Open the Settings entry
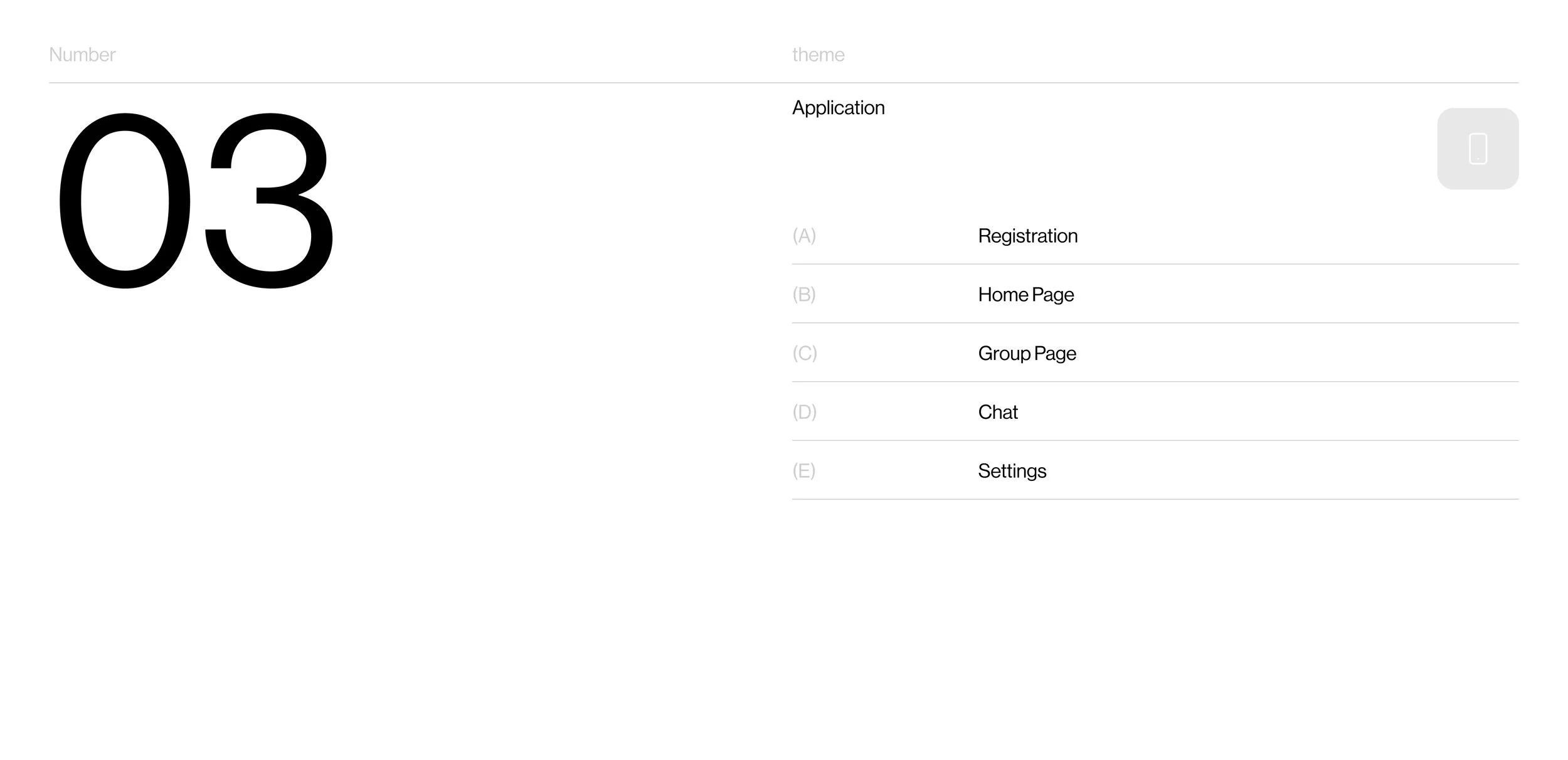Viewport: 1568px width, 760px height. click(x=1012, y=471)
